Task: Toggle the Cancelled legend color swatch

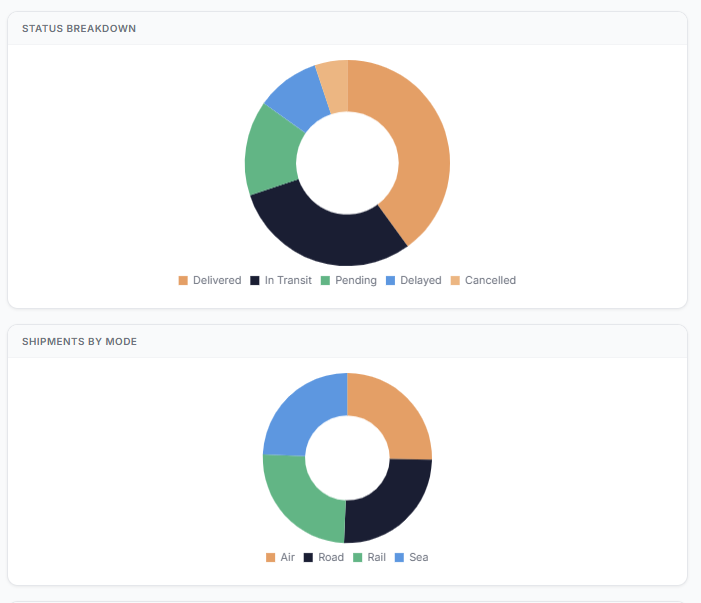Action: pos(455,280)
